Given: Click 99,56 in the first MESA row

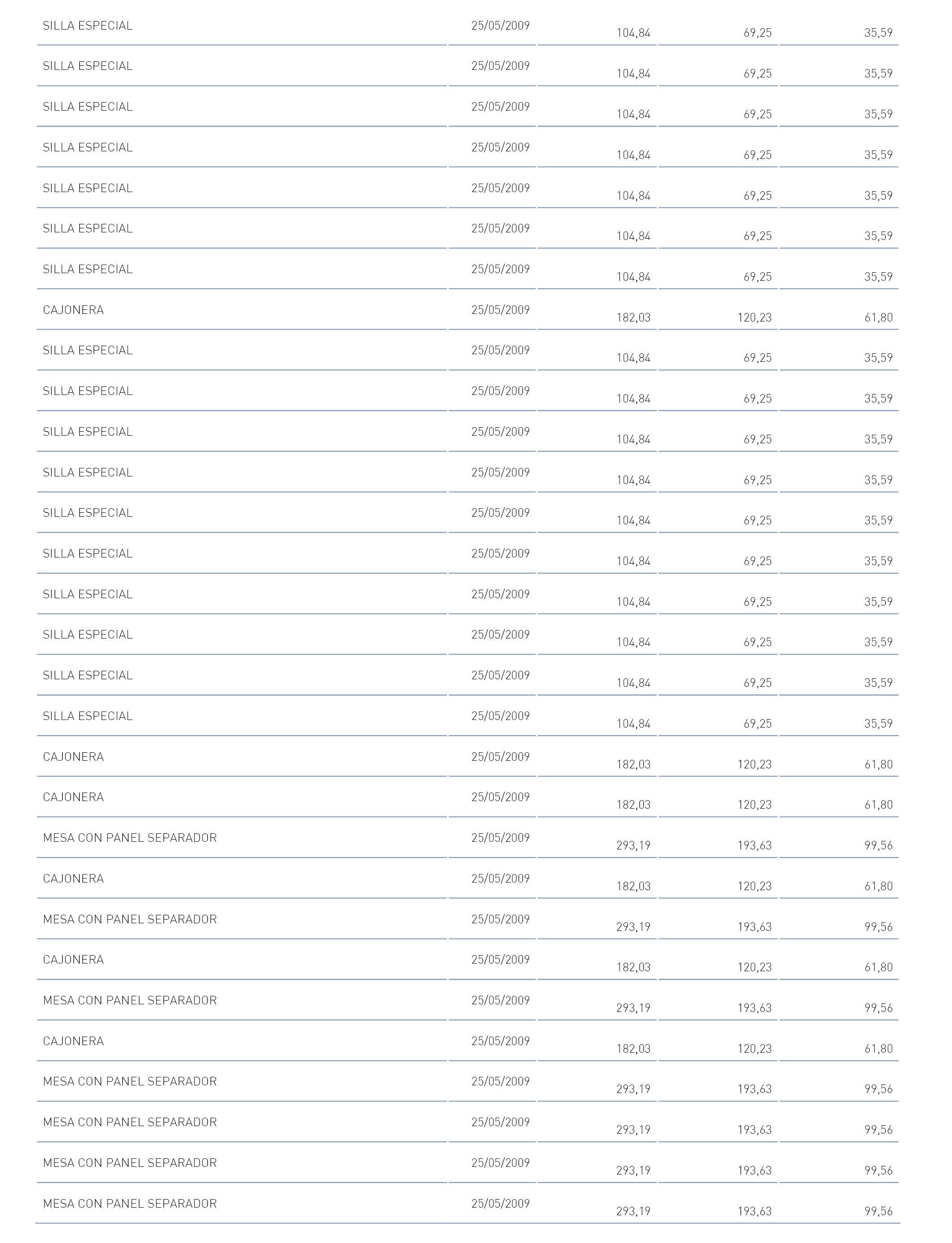Looking at the screenshot, I should pyautogui.click(x=878, y=845).
